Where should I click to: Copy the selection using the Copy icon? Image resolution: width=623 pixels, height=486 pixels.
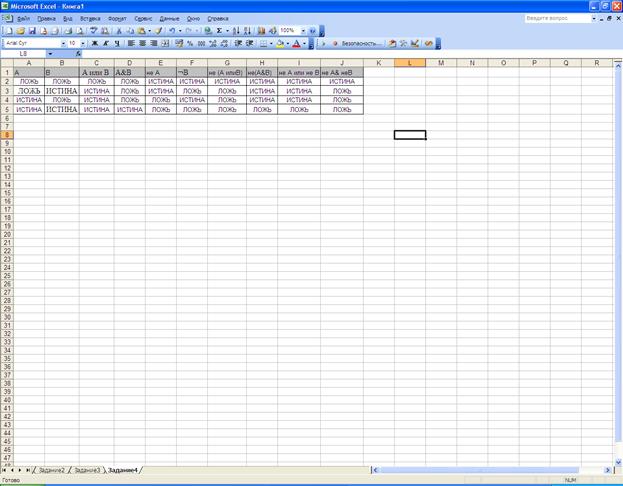tap(130, 31)
